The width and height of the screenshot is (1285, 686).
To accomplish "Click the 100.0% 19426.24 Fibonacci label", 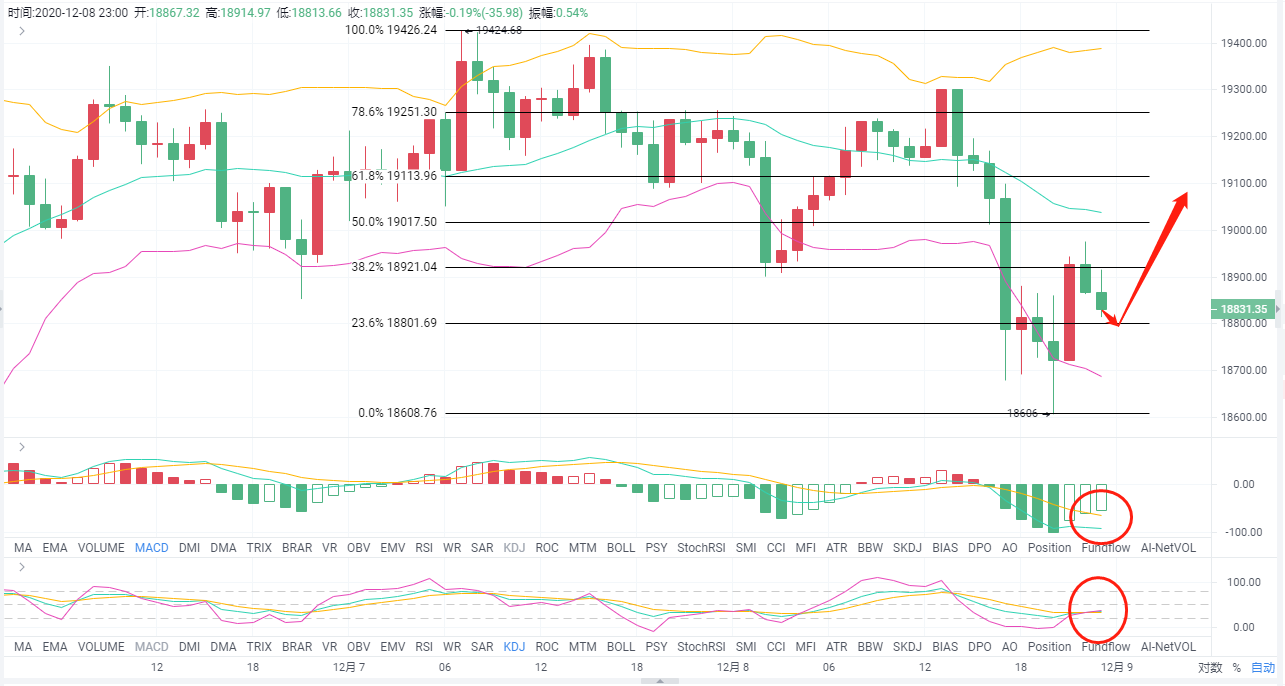I will point(392,31).
